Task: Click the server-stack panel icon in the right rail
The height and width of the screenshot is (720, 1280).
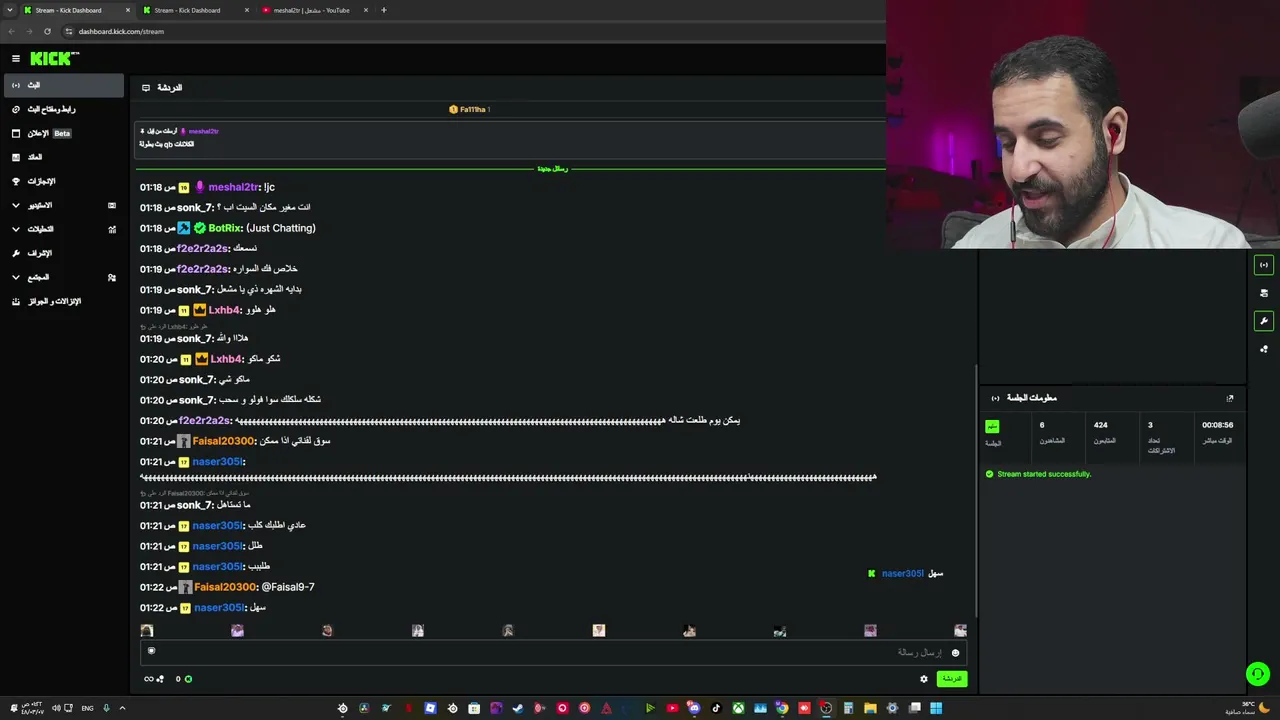Action: click(x=1264, y=293)
